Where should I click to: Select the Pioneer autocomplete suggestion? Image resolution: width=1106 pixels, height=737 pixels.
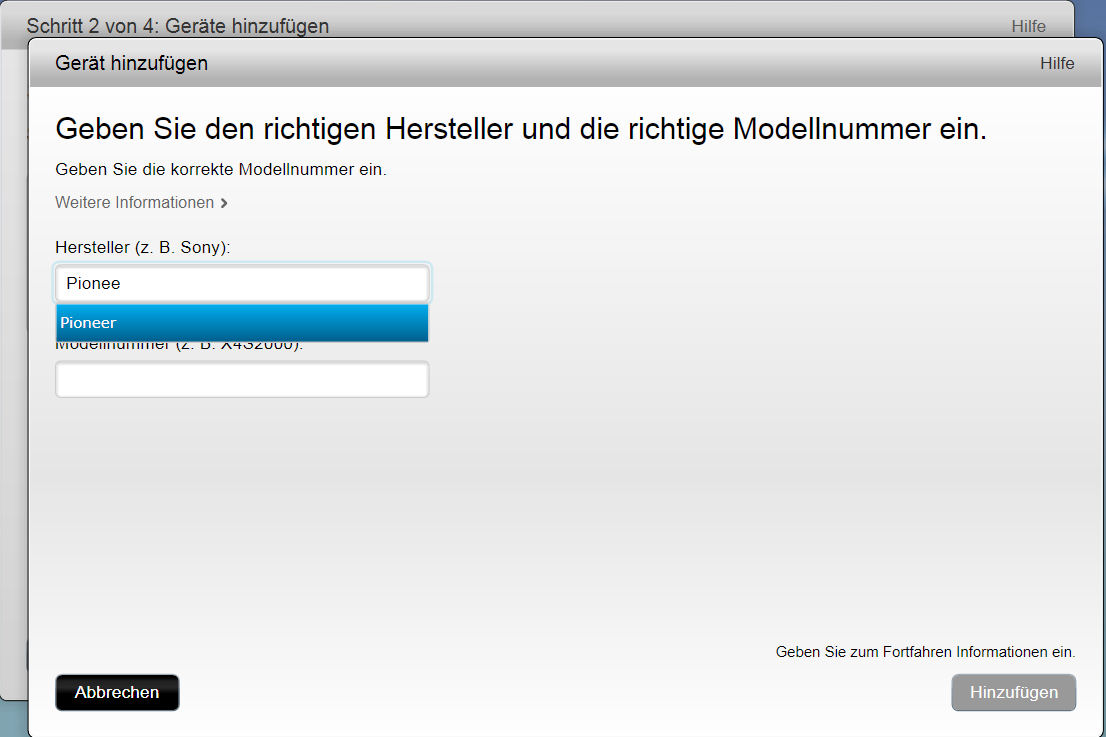(241, 323)
